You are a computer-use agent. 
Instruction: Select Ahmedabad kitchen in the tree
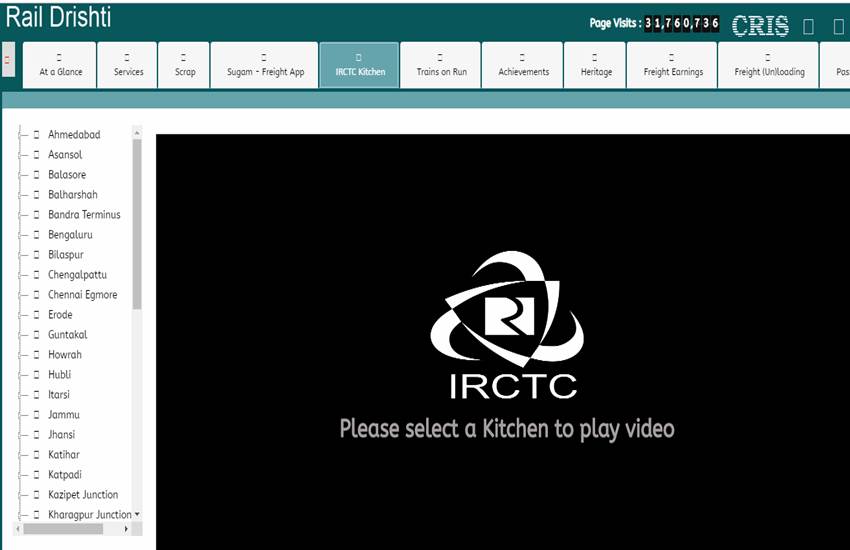coord(74,135)
